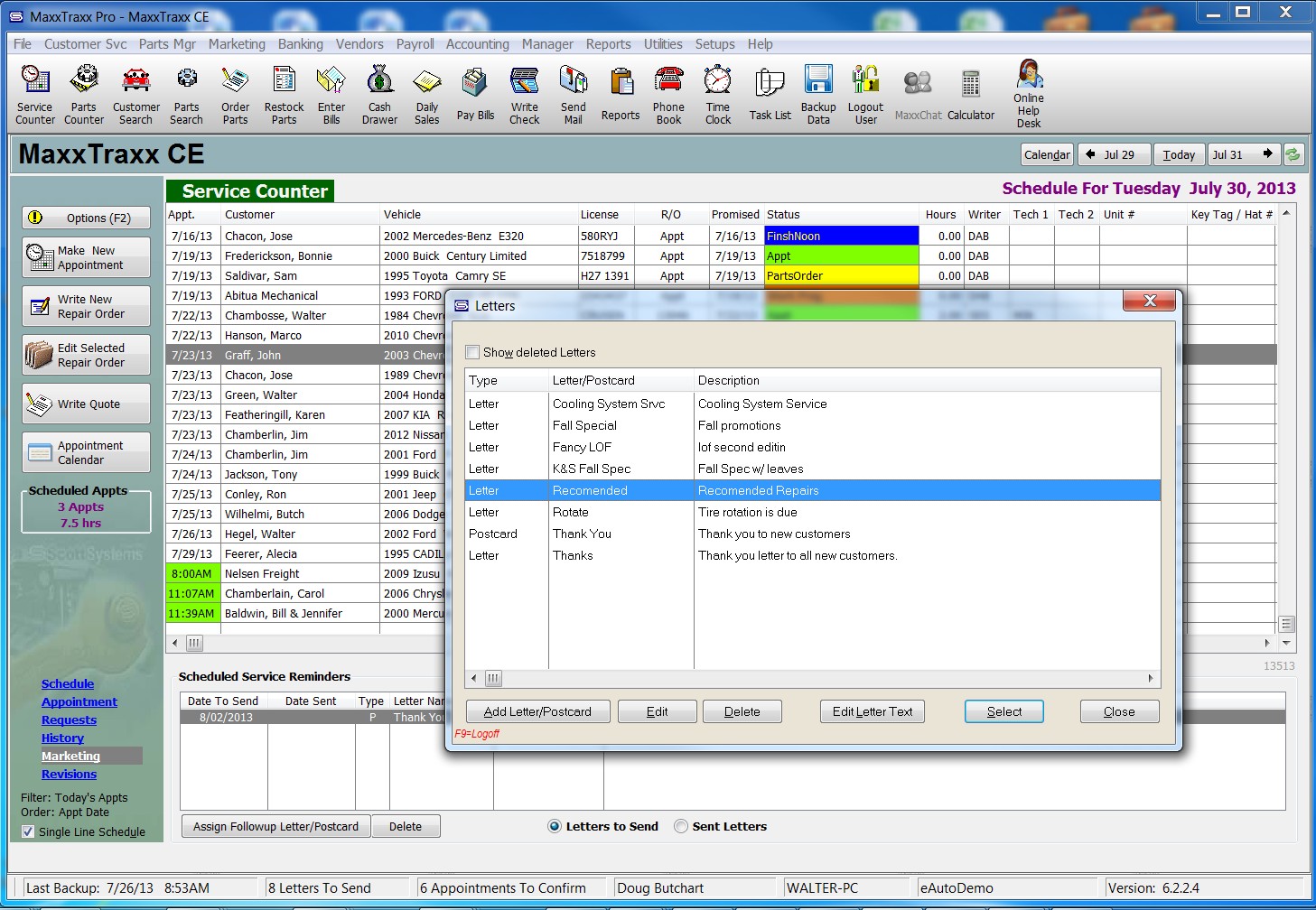Open the Cash Drawer
The image size is (1316, 910).
point(380,95)
